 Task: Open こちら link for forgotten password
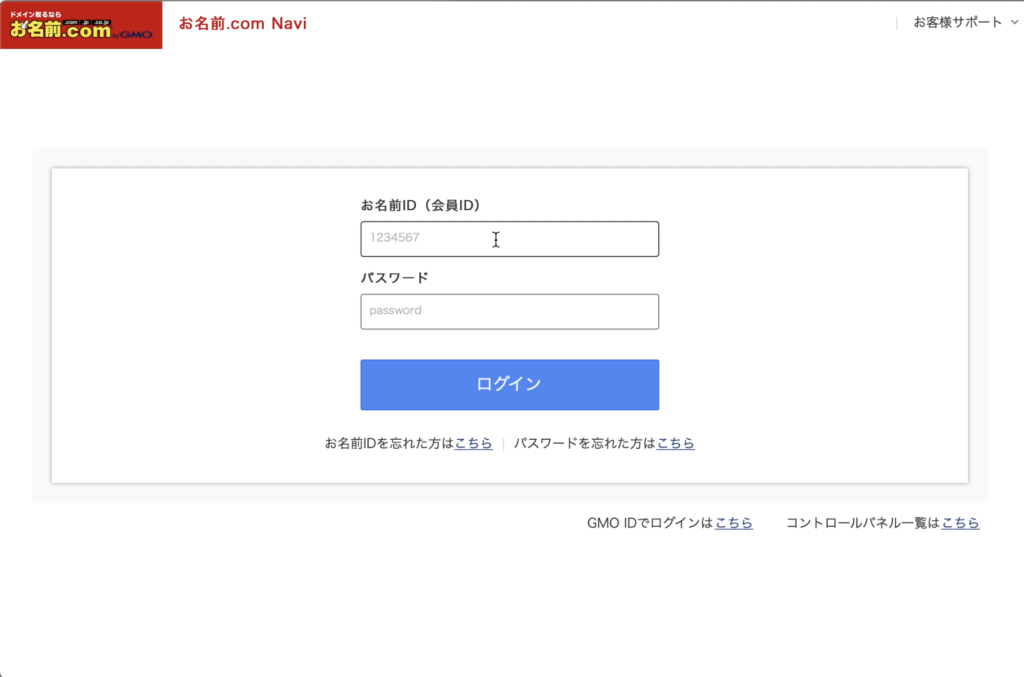[x=675, y=443]
